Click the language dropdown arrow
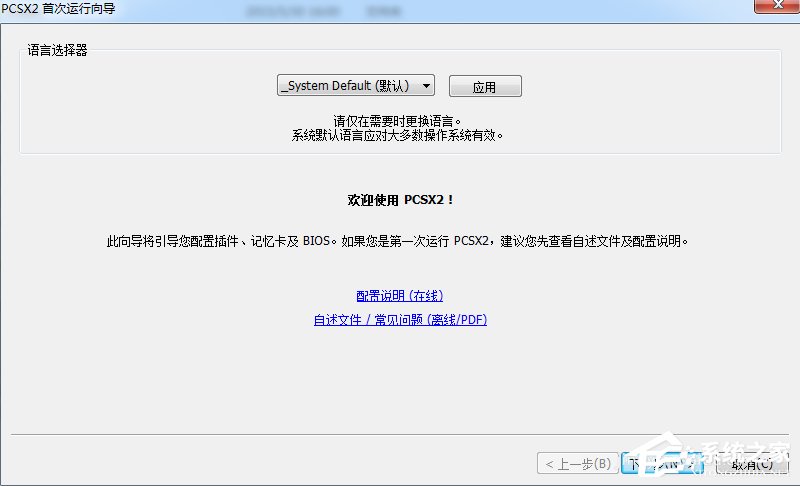 pos(426,86)
